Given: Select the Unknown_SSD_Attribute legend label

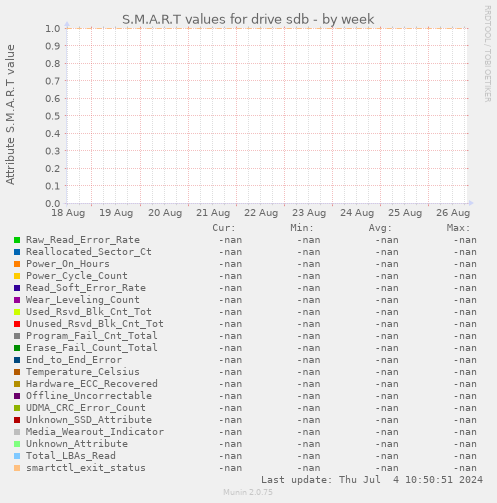Looking at the screenshot, I should click(89, 420).
